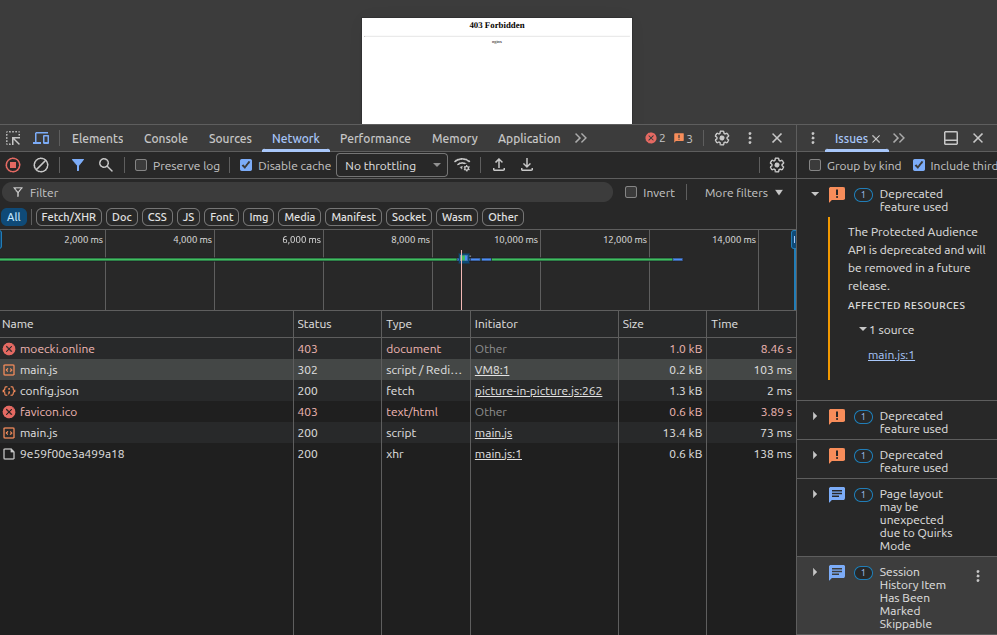
Task: Open picture-in-picture.js:262 initiator link
Action: click(x=538, y=391)
